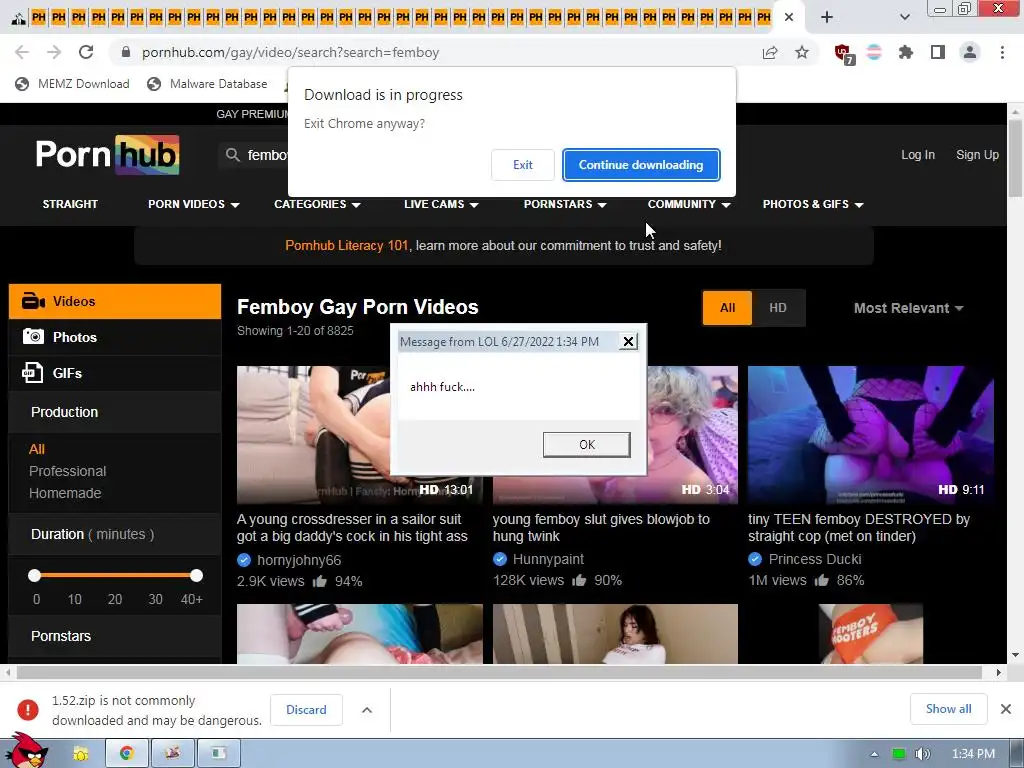Image resolution: width=1024 pixels, height=768 pixels.
Task: Share this page using the share icon
Action: pos(770,52)
